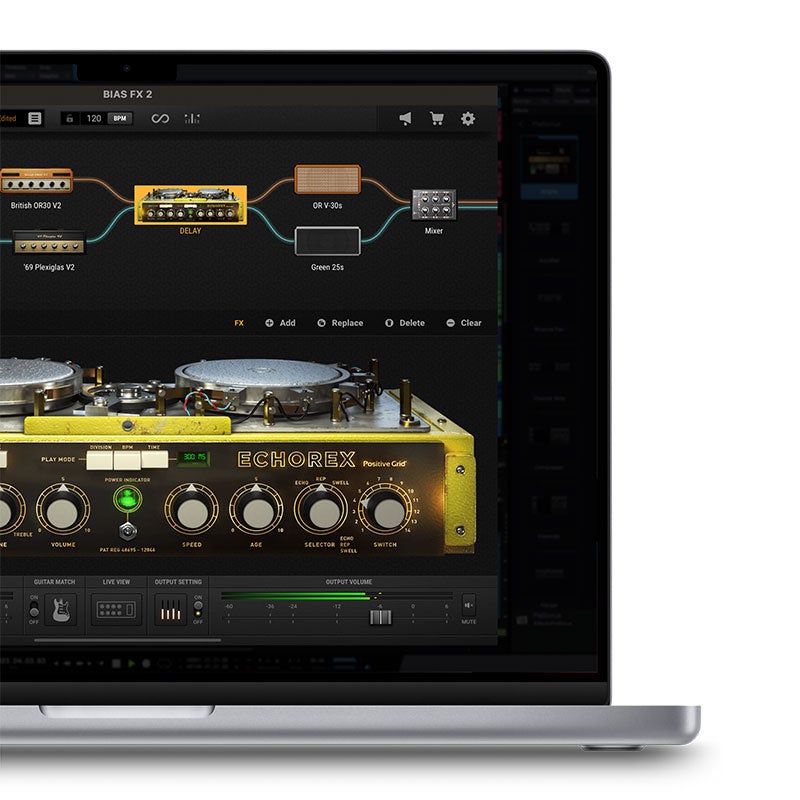Screen dimensions: 800x800
Task: Click the Echo/Rep/Swell Selector knob
Action: coord(321,511)
